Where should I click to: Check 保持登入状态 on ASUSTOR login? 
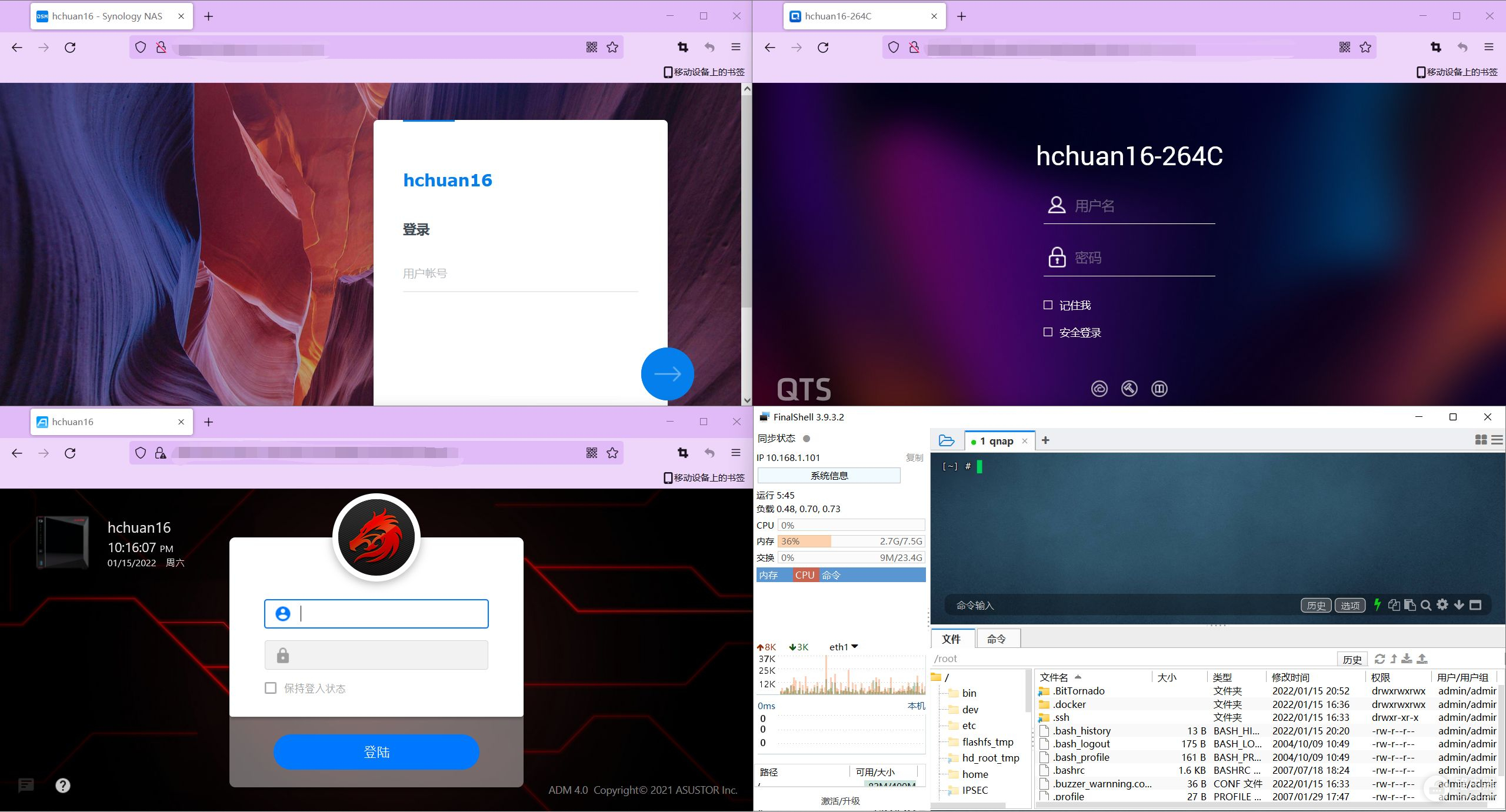271,688
